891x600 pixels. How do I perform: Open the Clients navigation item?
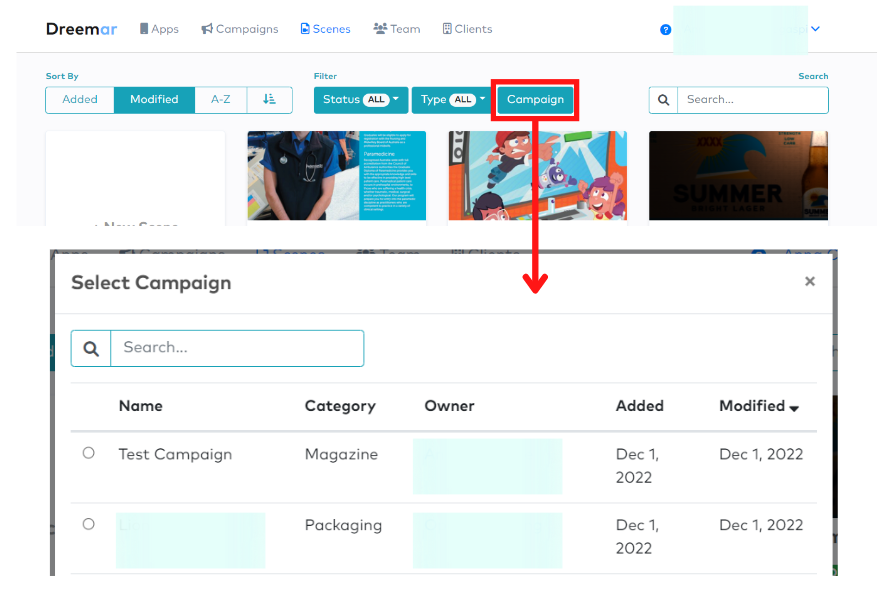(x=467, y=29)
